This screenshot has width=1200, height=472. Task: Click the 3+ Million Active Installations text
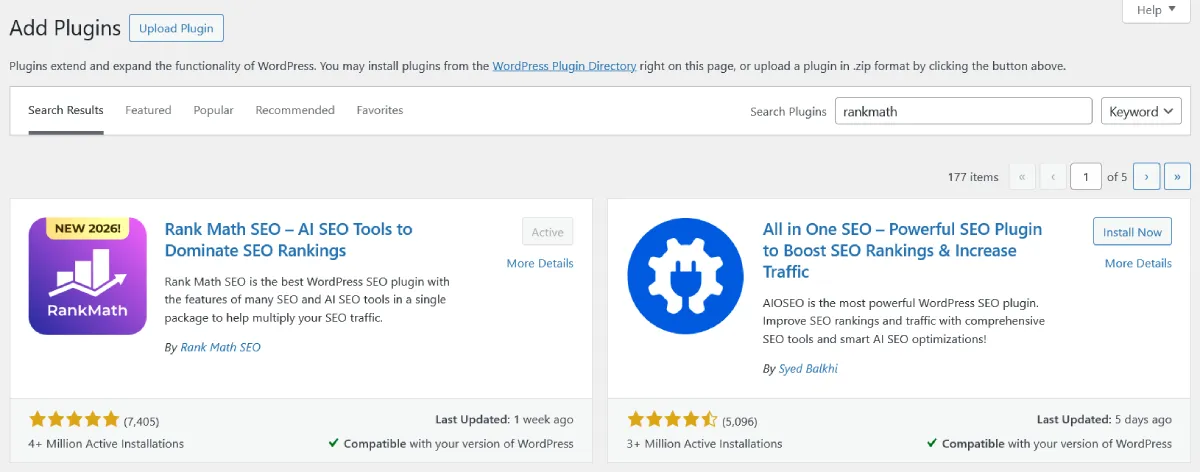pos(705,443)
